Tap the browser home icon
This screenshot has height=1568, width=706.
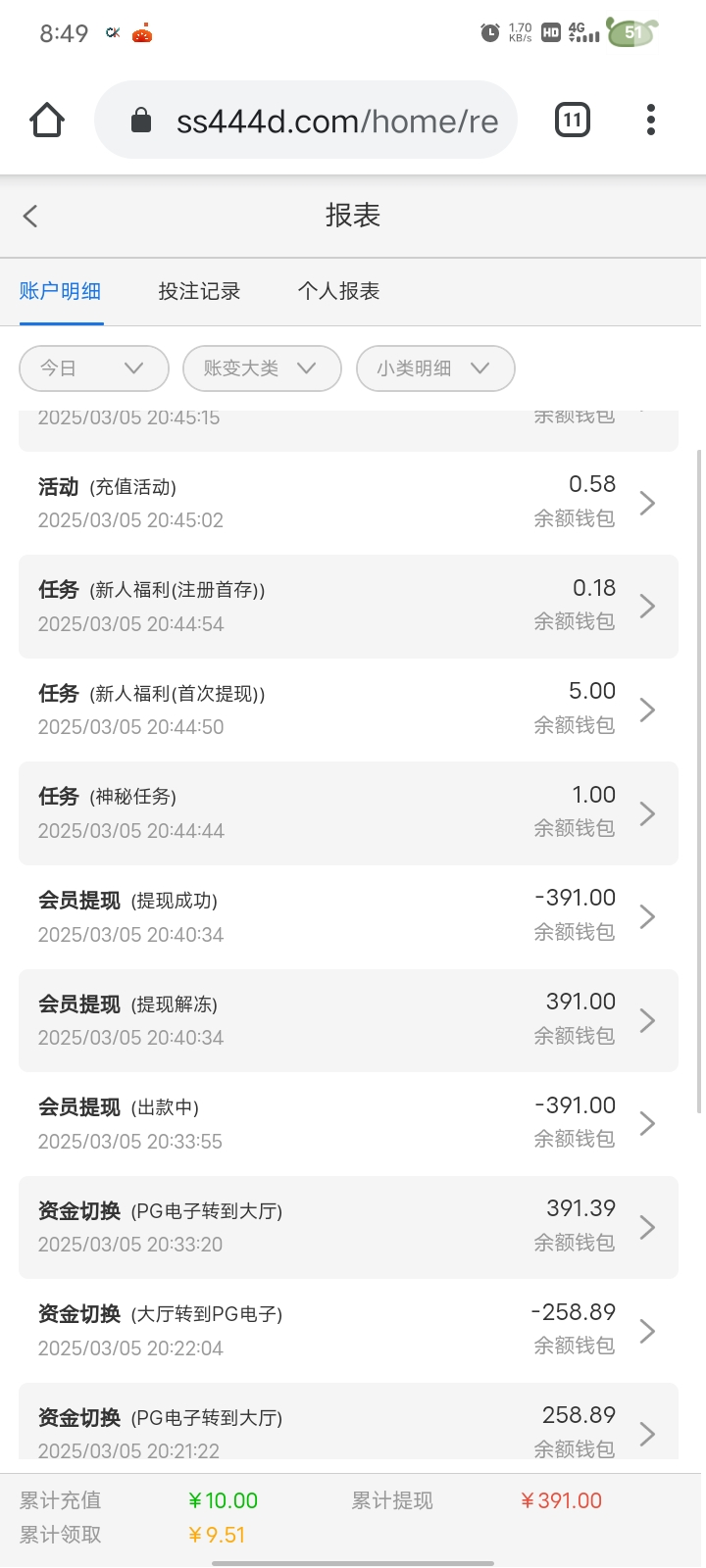click(47, 121)
